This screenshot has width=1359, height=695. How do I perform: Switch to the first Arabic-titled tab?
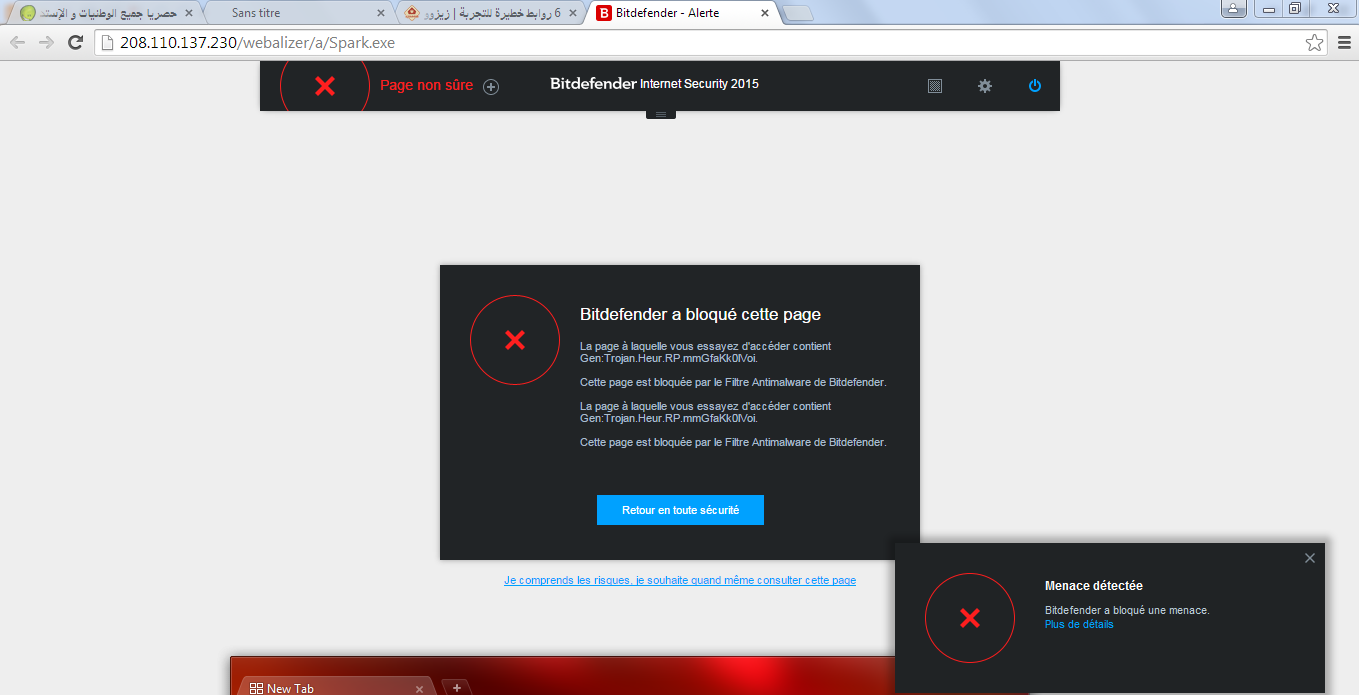(x=105, y=13)
